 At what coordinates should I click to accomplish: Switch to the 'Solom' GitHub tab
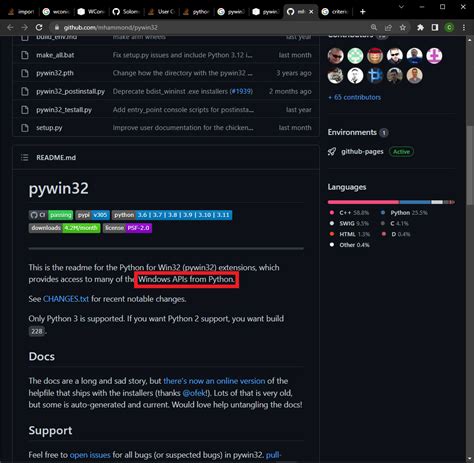[x=126, y=12]
